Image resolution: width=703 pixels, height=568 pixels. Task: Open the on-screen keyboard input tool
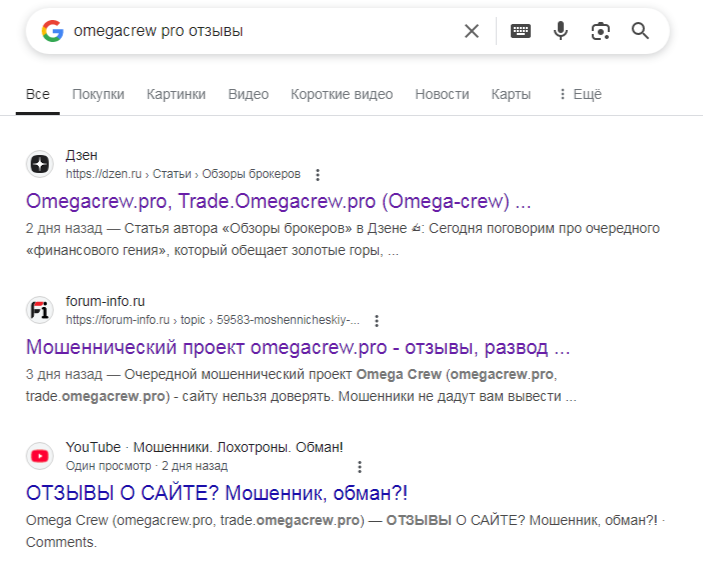[x=521, y=31]
